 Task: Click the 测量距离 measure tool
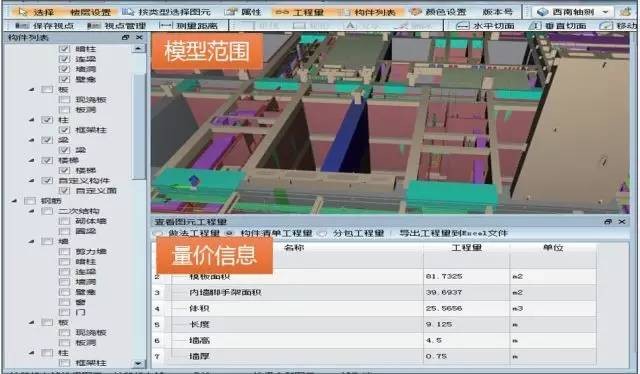click(x=189, y=26)
